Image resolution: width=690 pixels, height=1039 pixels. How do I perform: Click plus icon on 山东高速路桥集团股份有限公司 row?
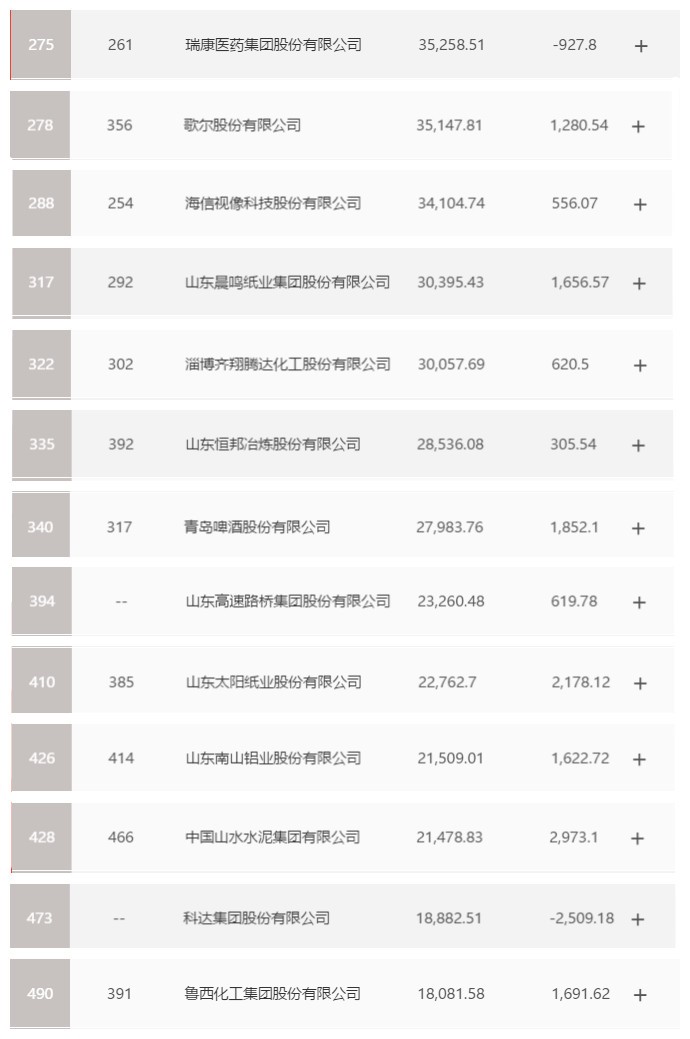[639, 602]
